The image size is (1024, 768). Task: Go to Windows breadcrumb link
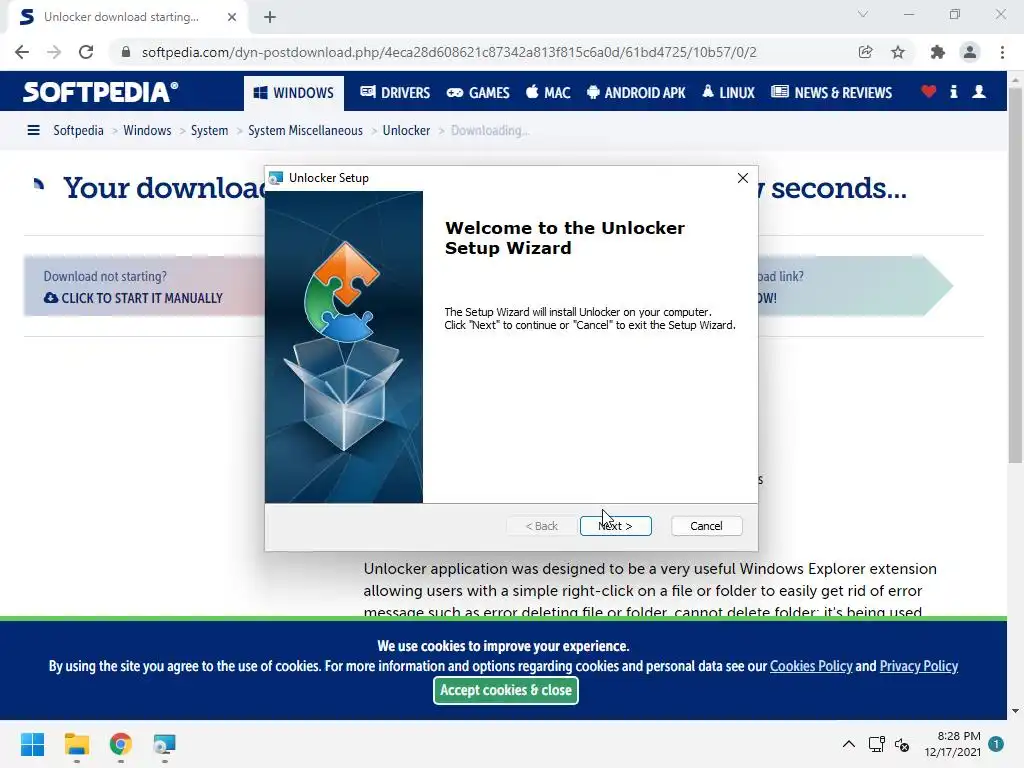(x=147, y=130)
